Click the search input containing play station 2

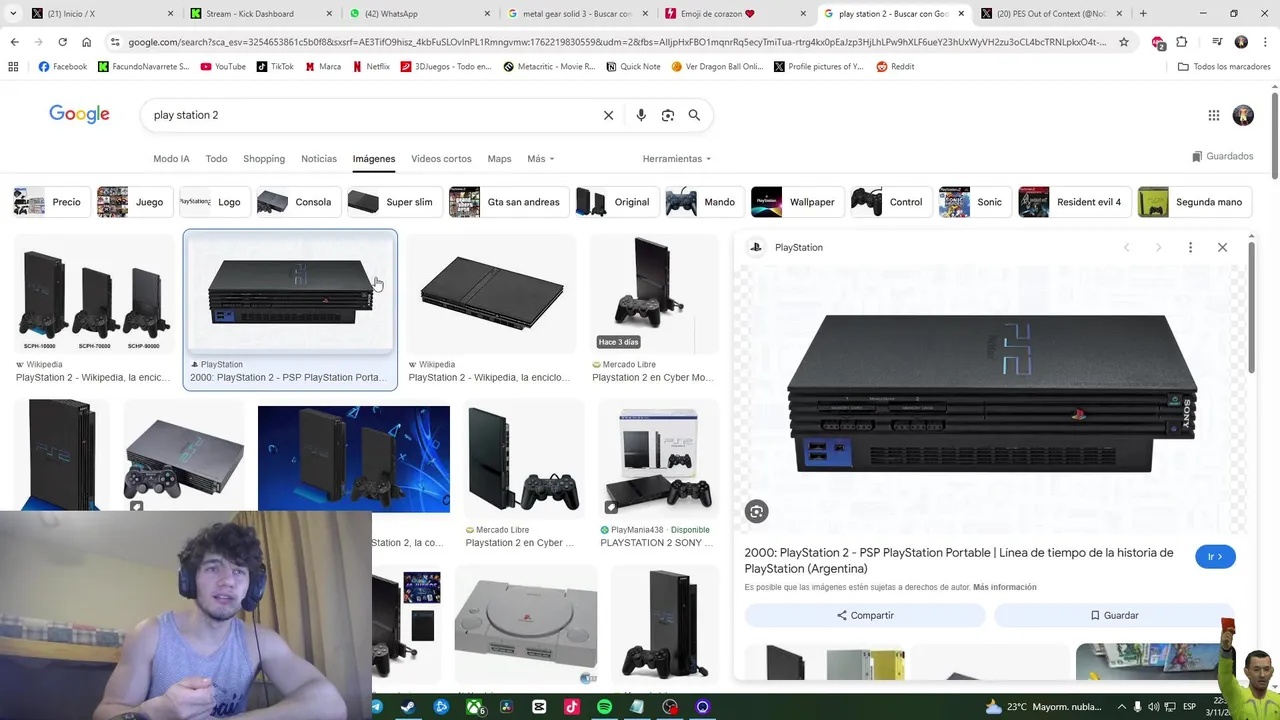pos(370,115)
